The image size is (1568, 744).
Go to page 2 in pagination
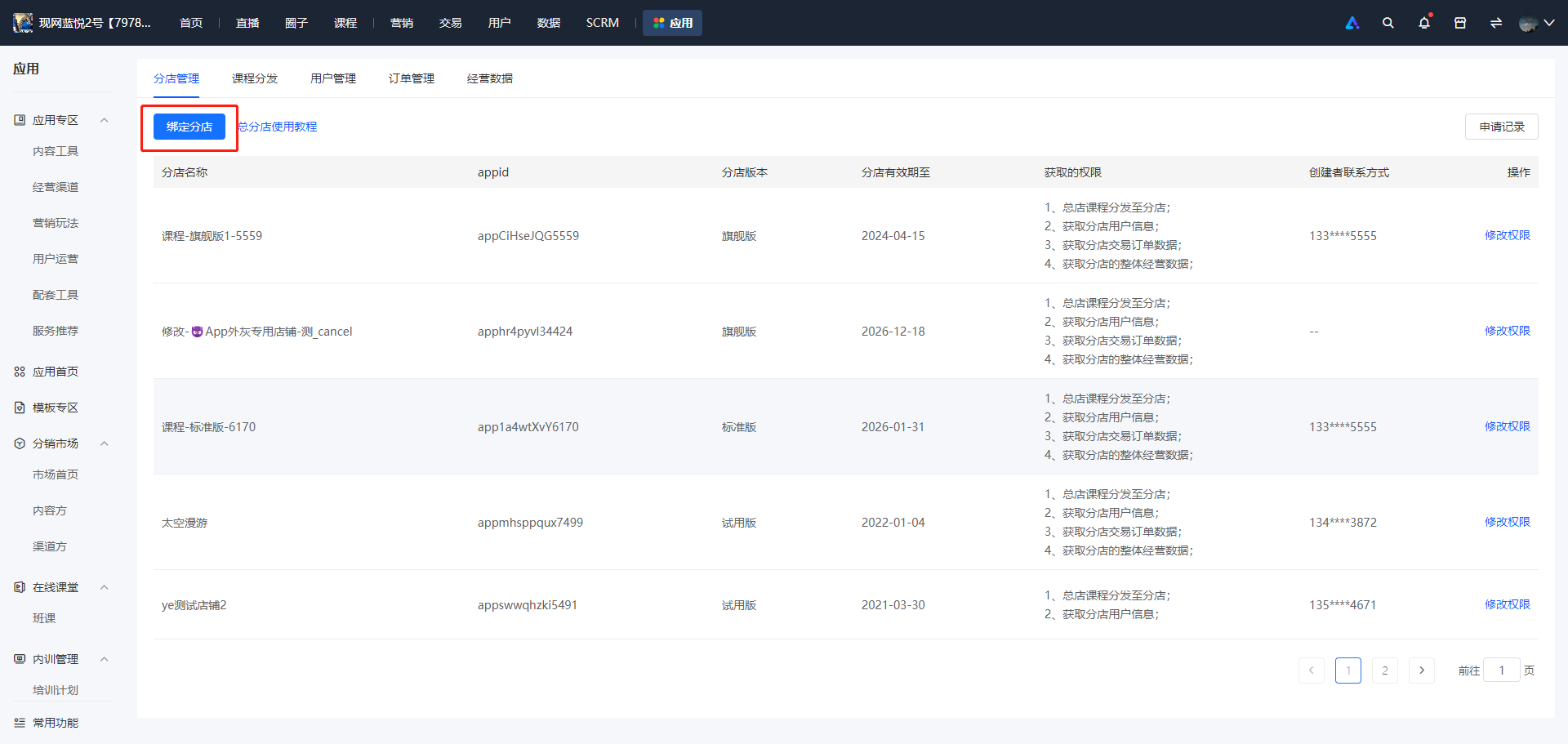click(1385, 670)
